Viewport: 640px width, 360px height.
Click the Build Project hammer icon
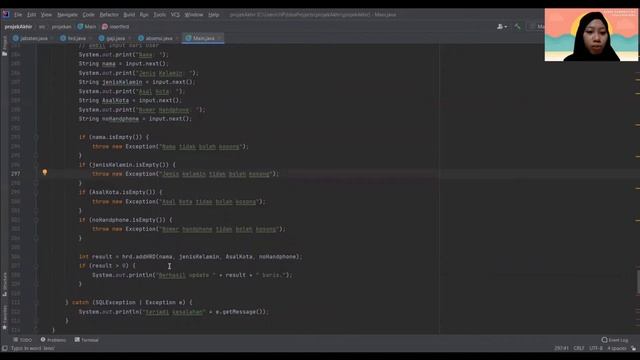tap(518, 27)
